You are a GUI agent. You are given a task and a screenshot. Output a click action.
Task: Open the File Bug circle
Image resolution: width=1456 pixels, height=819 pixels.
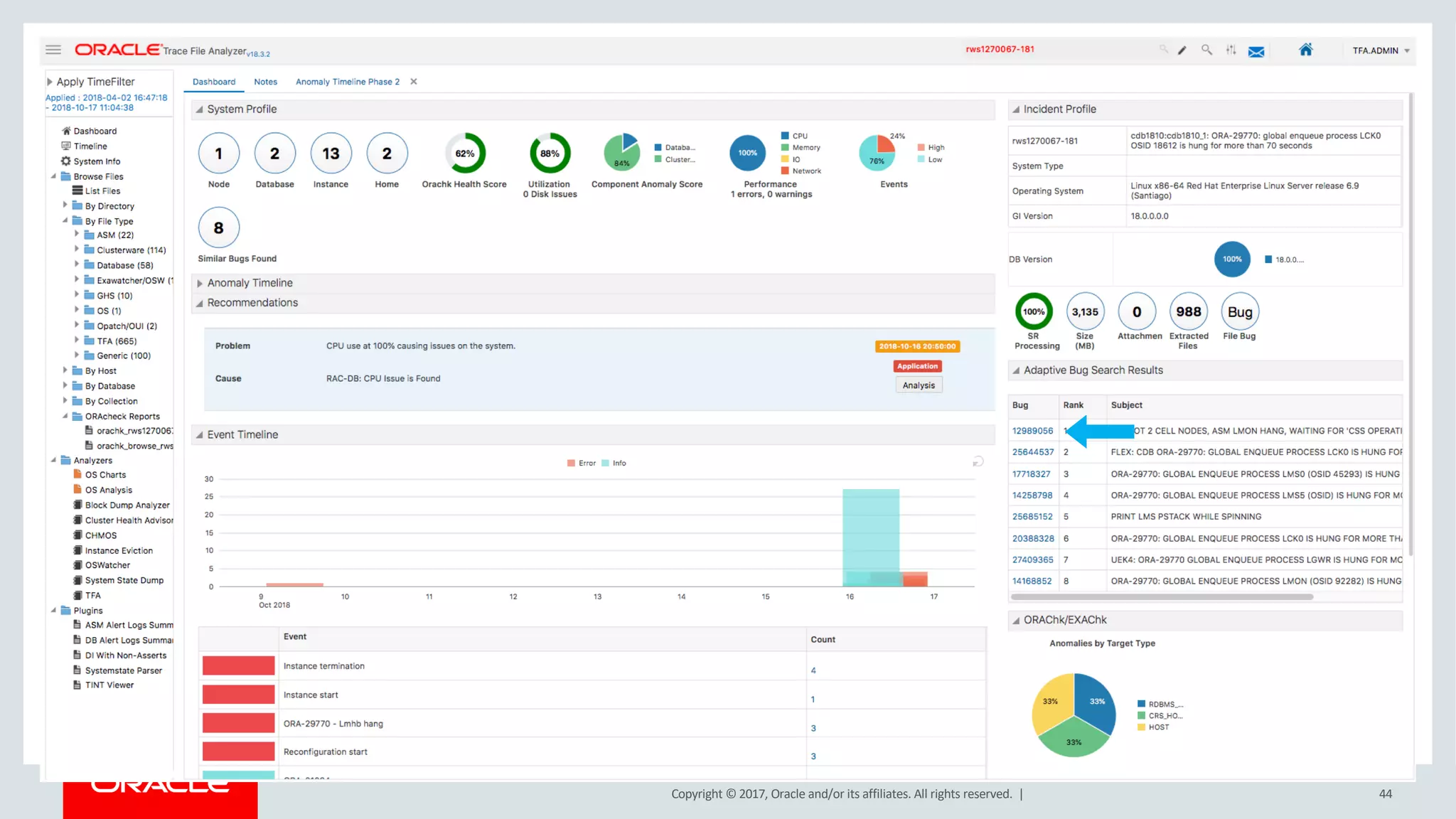[1239, 312]
